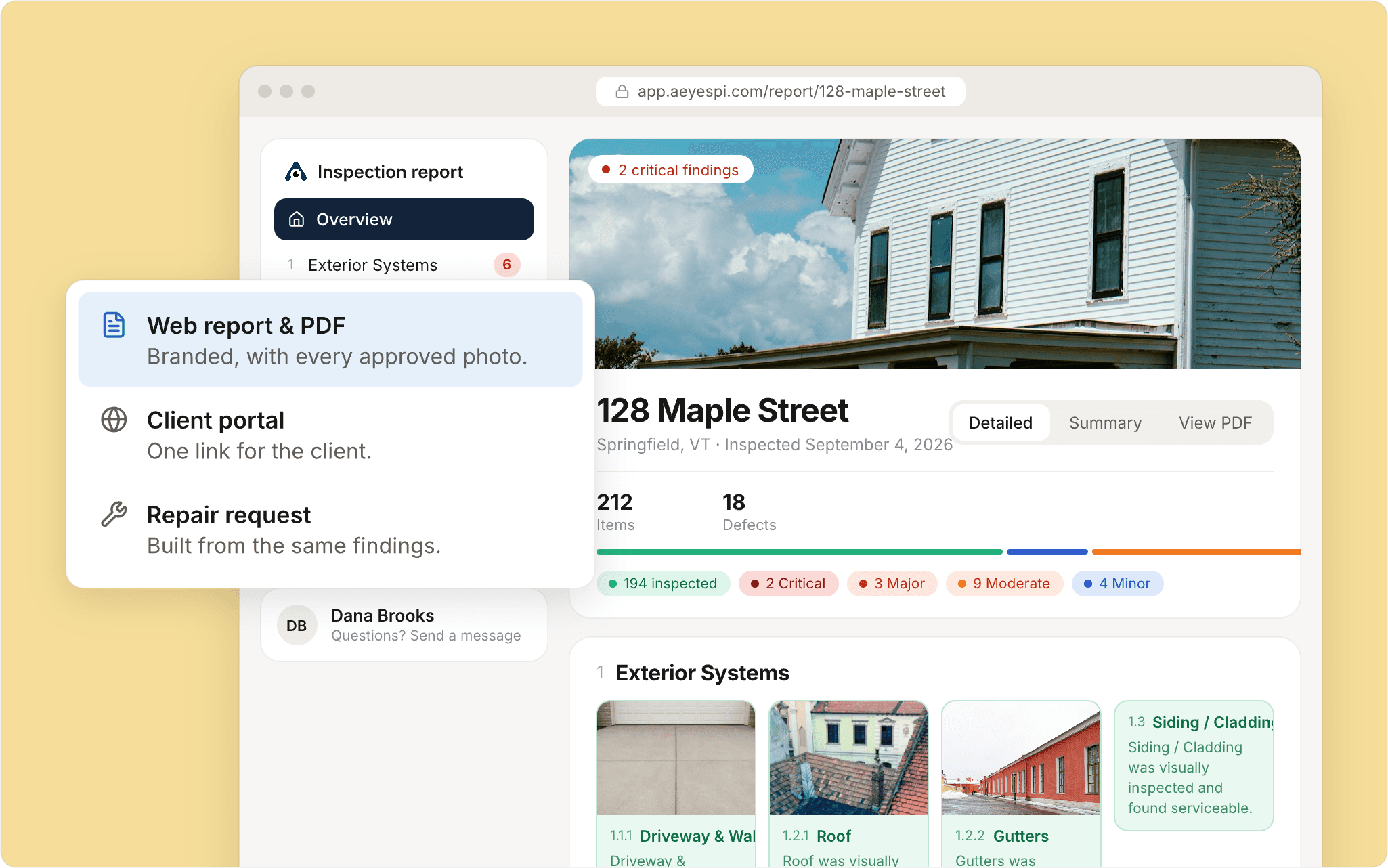This screenshot has width=1388, height=868.
Task: Filter by 9 Moderate chip
Action: (1004, 584)
